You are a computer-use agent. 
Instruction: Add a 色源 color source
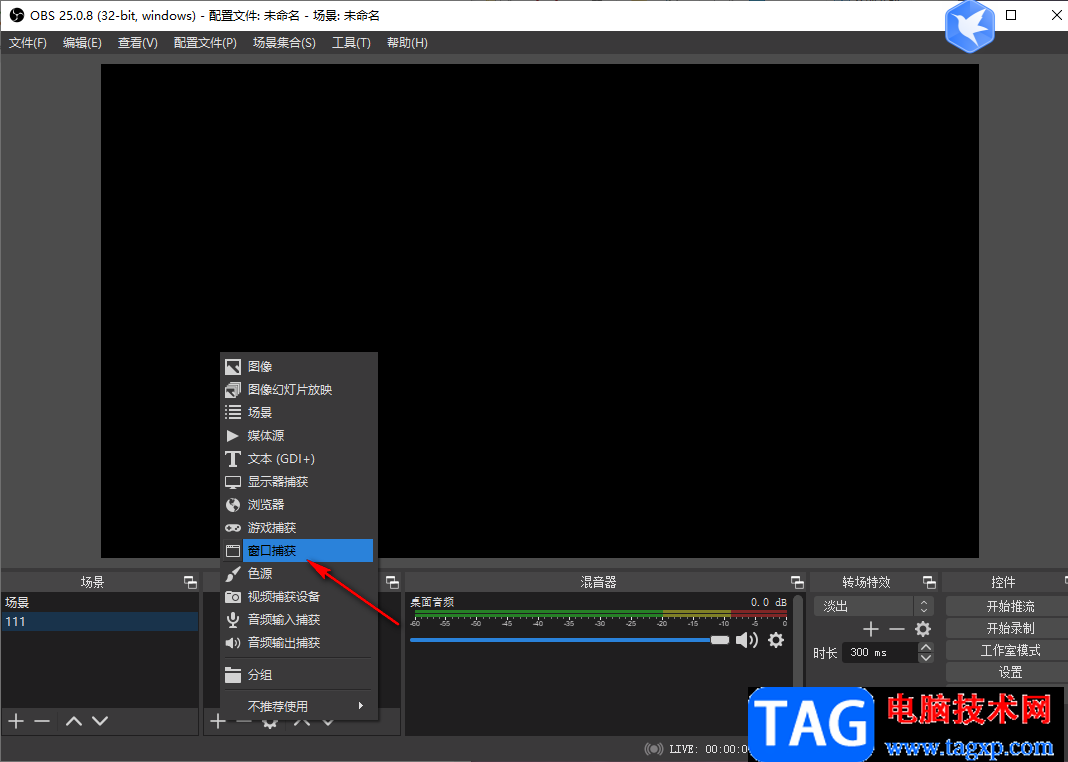point(298,574)
